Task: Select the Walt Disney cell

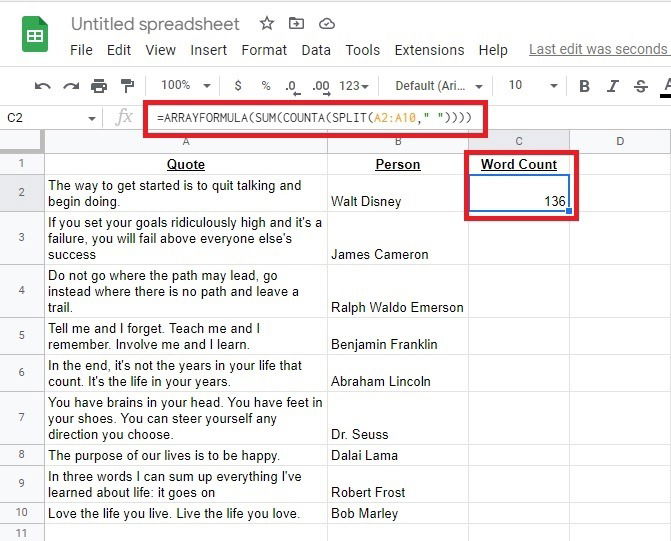Action: pos(398,193)
